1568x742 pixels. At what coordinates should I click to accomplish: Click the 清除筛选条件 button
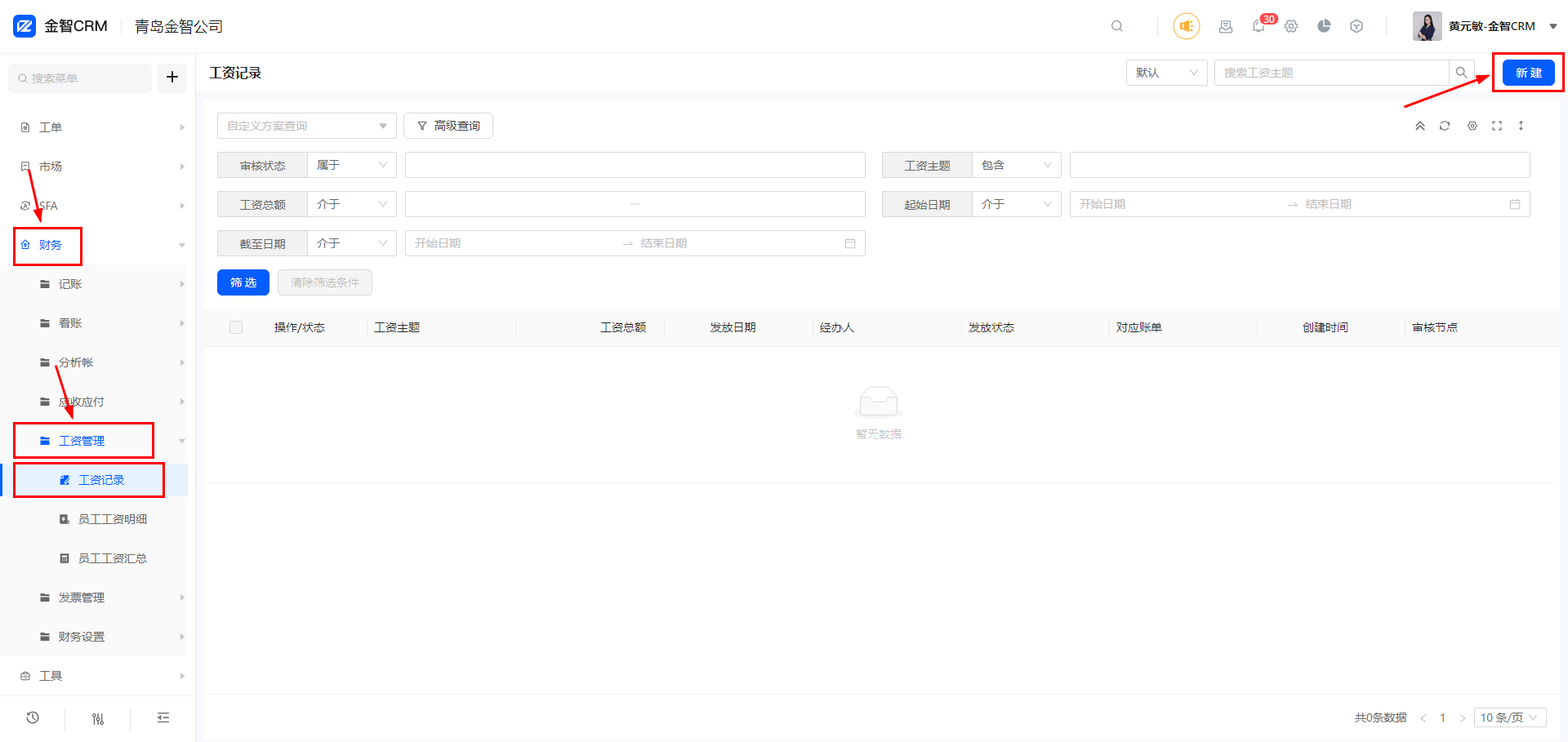325,282
